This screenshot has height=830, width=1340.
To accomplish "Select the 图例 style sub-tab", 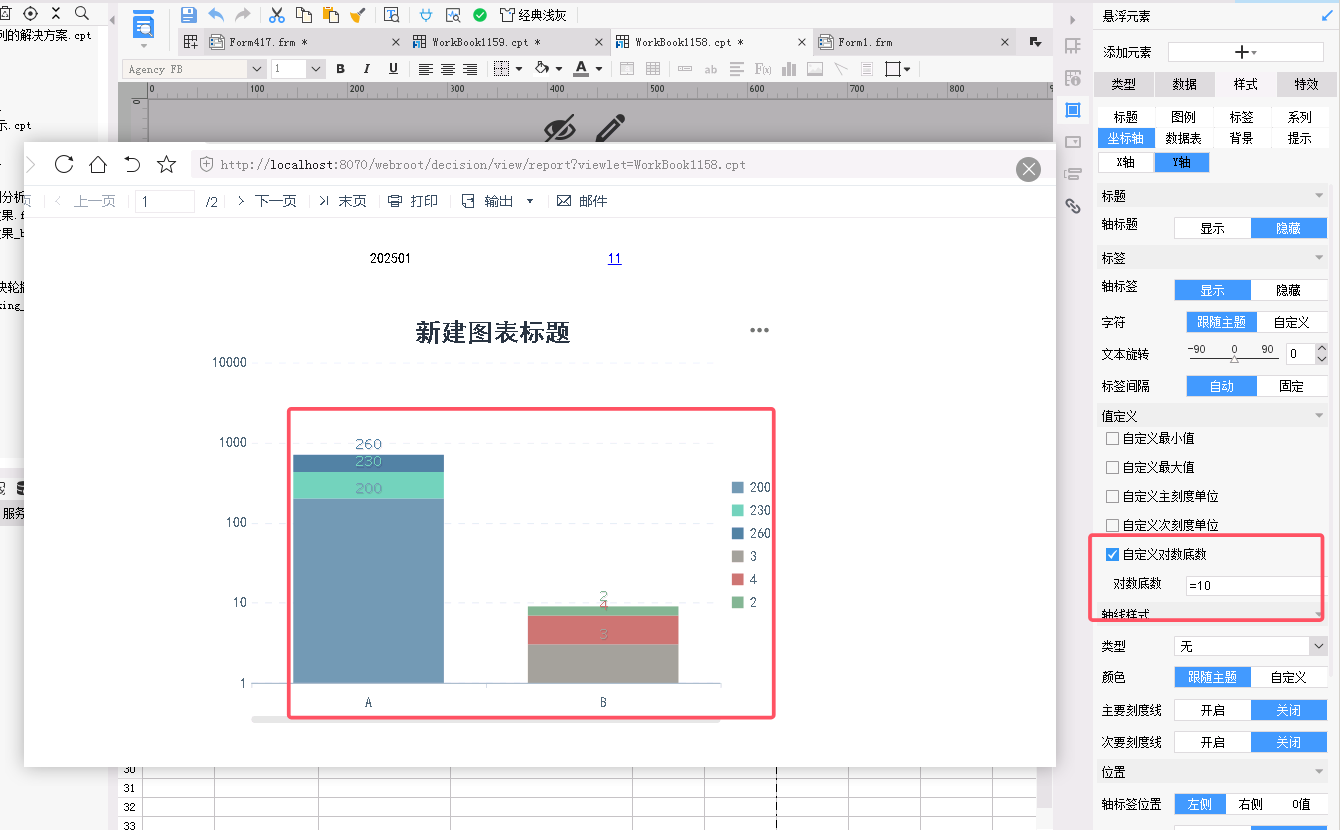I will tap(1183, 117).
